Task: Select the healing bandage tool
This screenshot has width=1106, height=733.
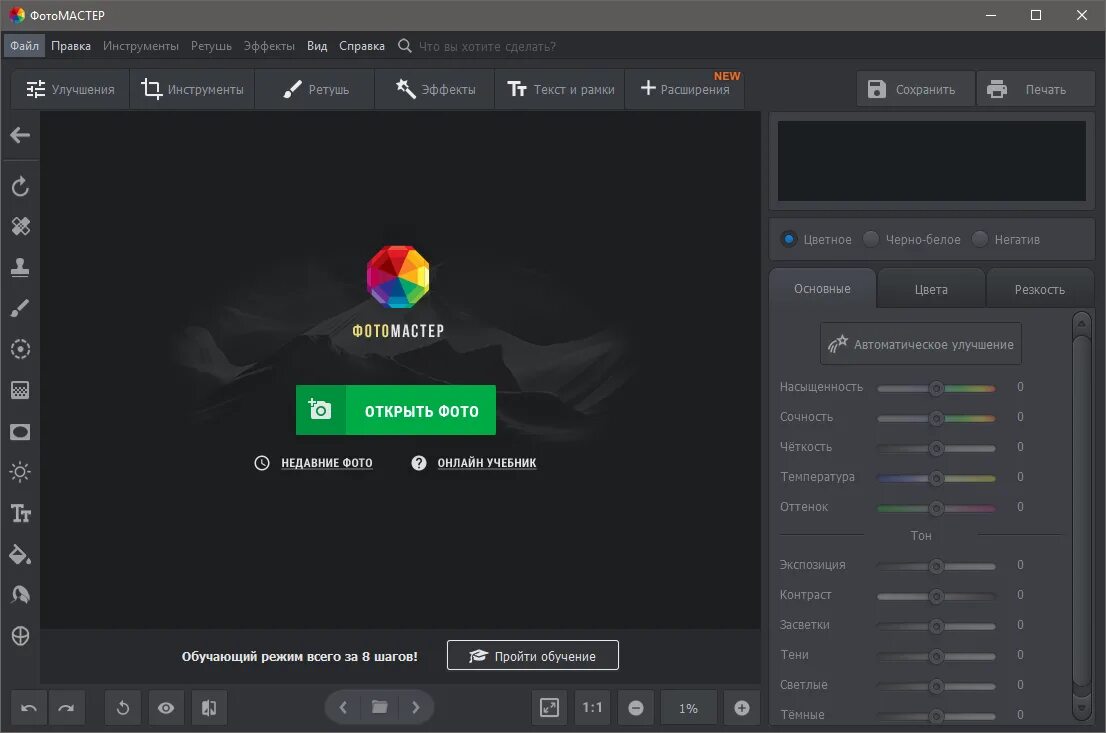Action: tap(20, 226)
